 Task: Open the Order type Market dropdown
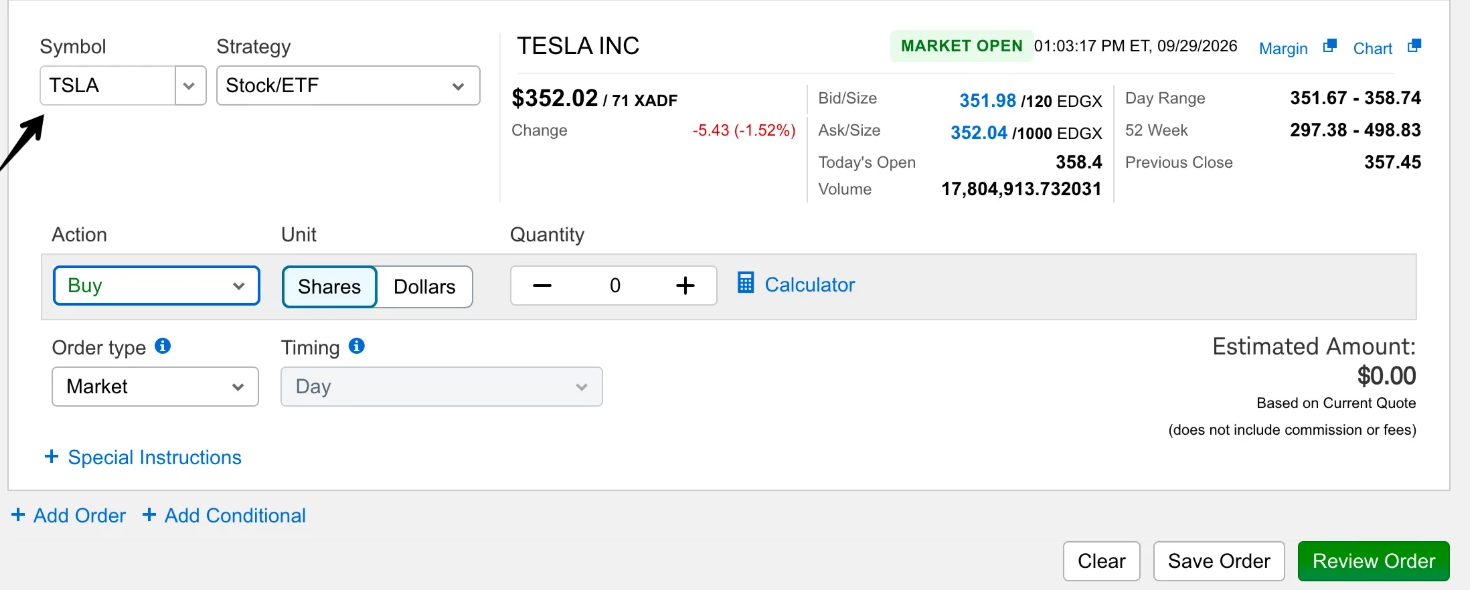(155, 386)
